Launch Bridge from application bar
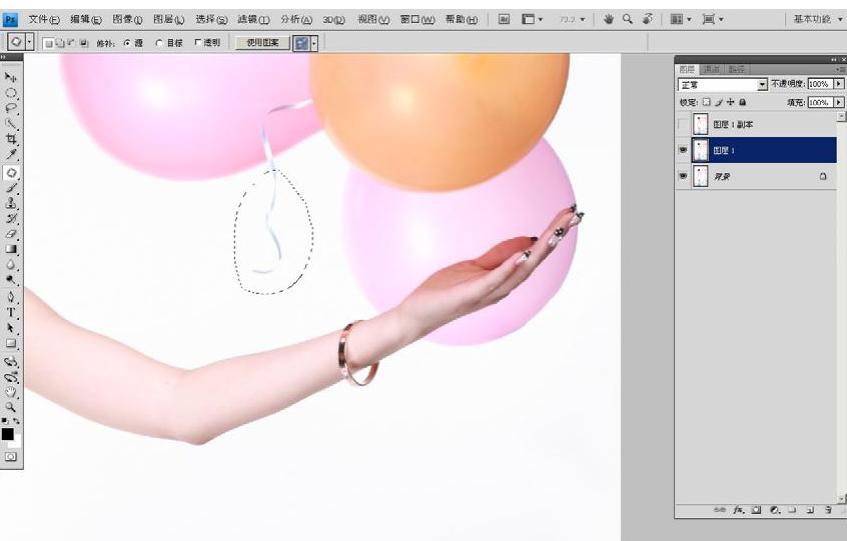Image resolution: width=847 pixels, height=541 pixels. click(x=503, y=19)
